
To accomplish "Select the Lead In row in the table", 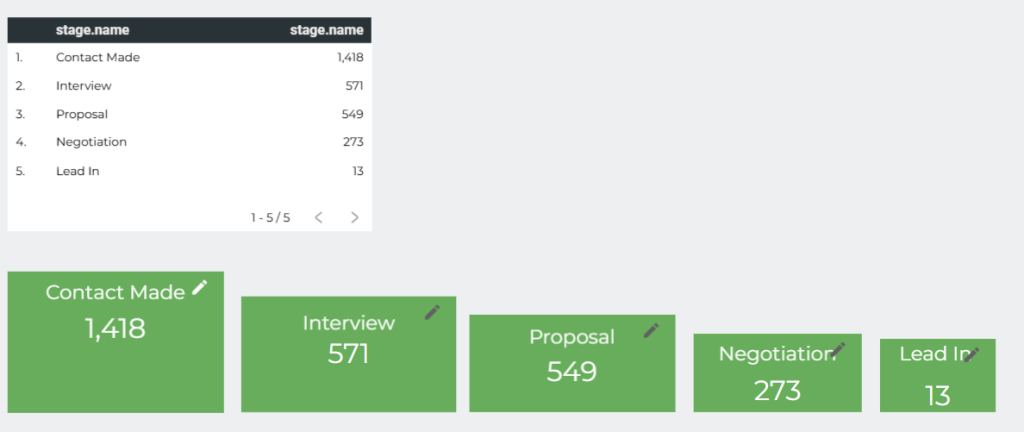I will coord(189,172).
